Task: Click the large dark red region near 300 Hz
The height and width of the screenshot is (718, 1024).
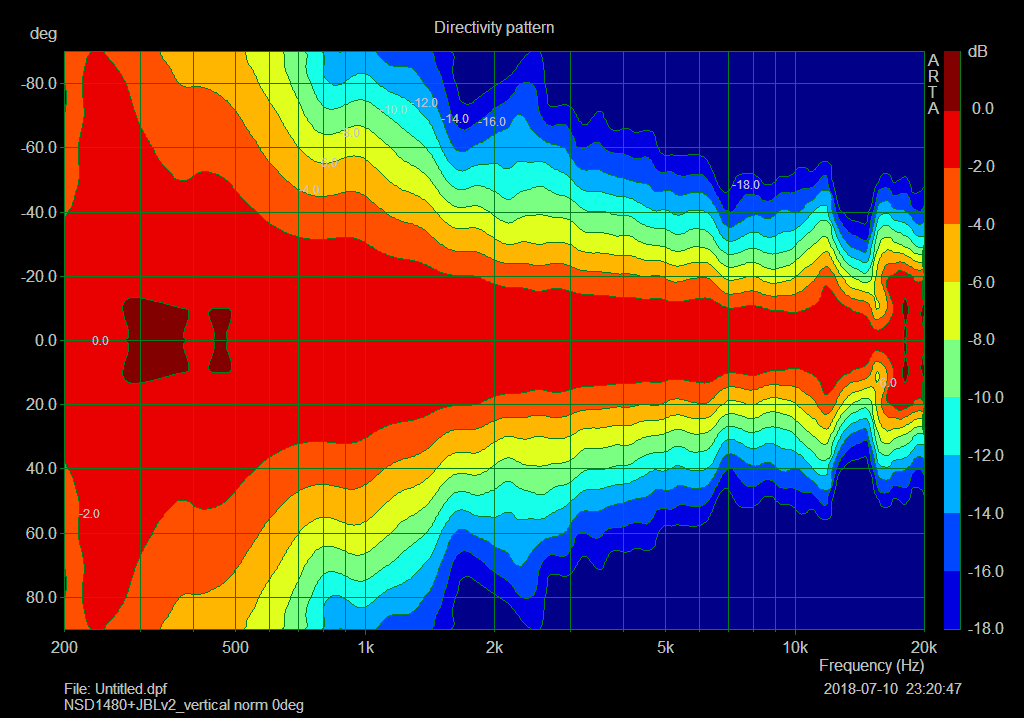Action: click(x=155, y=340)
